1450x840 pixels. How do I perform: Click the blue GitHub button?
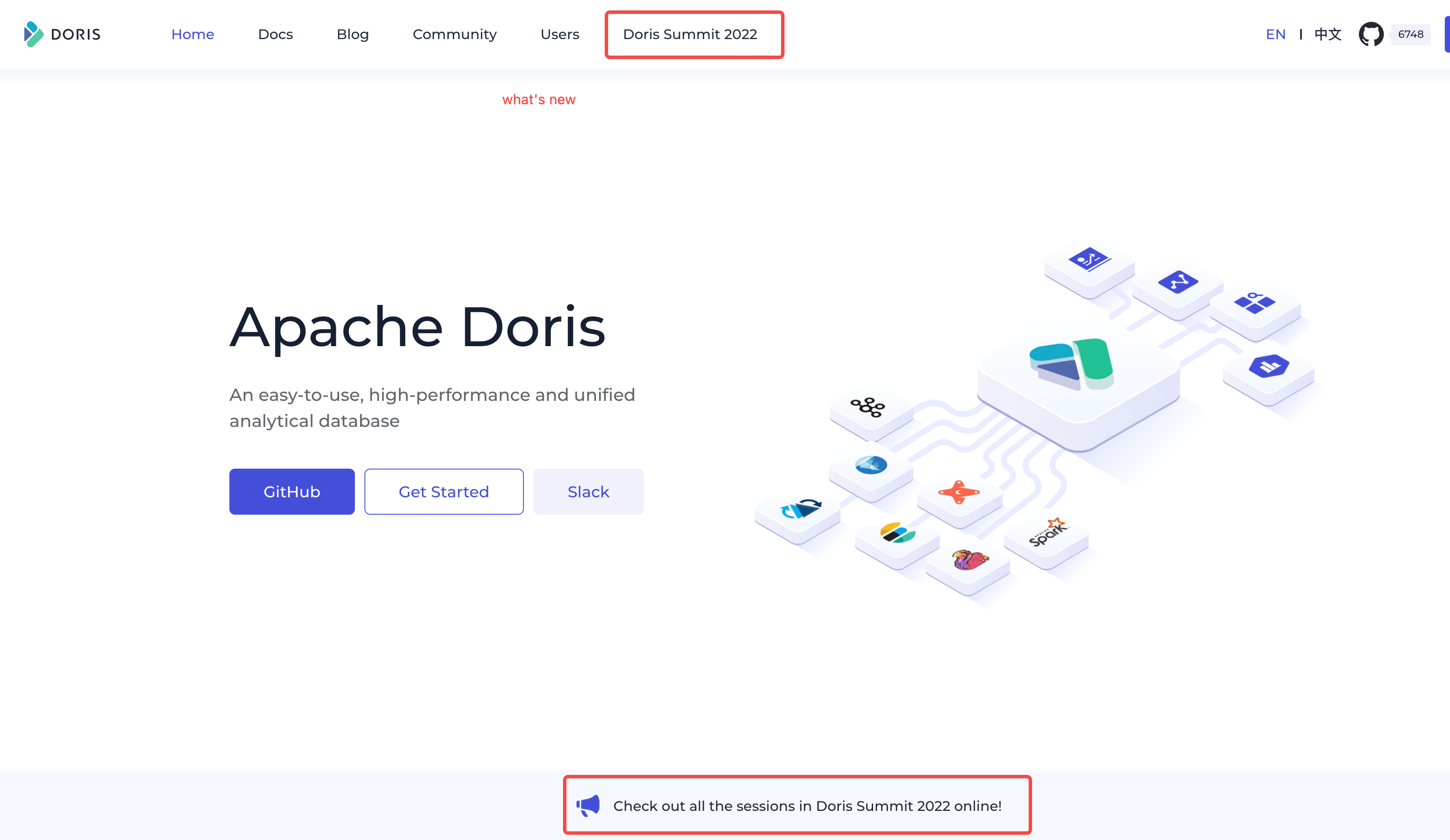coord(292,492)
